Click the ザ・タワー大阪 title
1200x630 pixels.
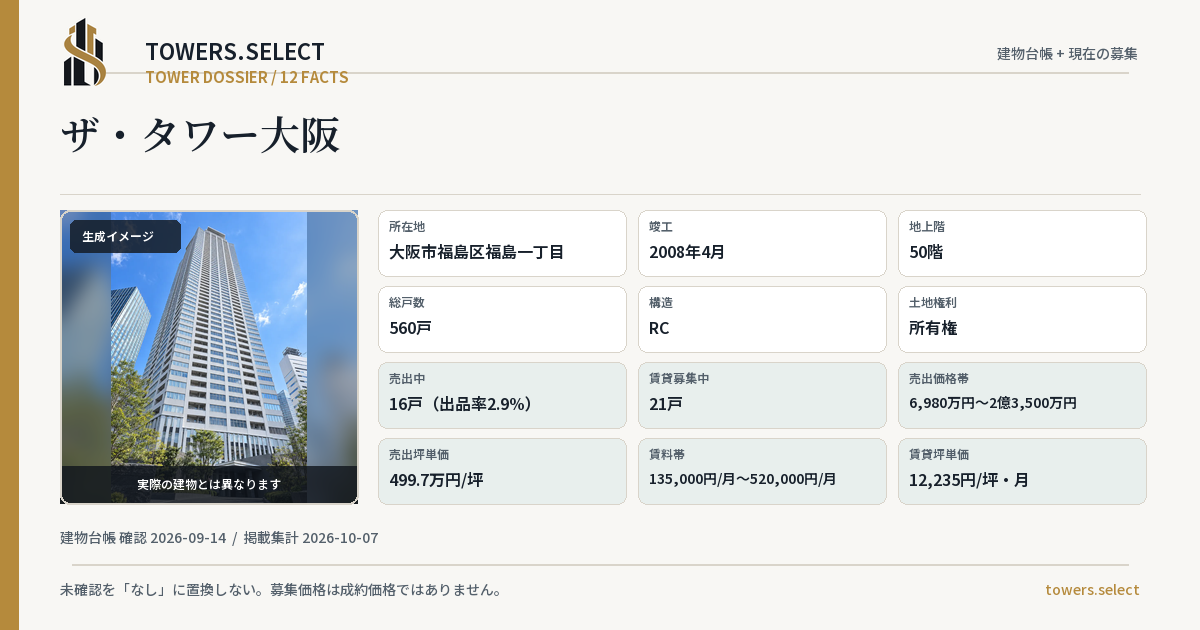tap(201, 135)
